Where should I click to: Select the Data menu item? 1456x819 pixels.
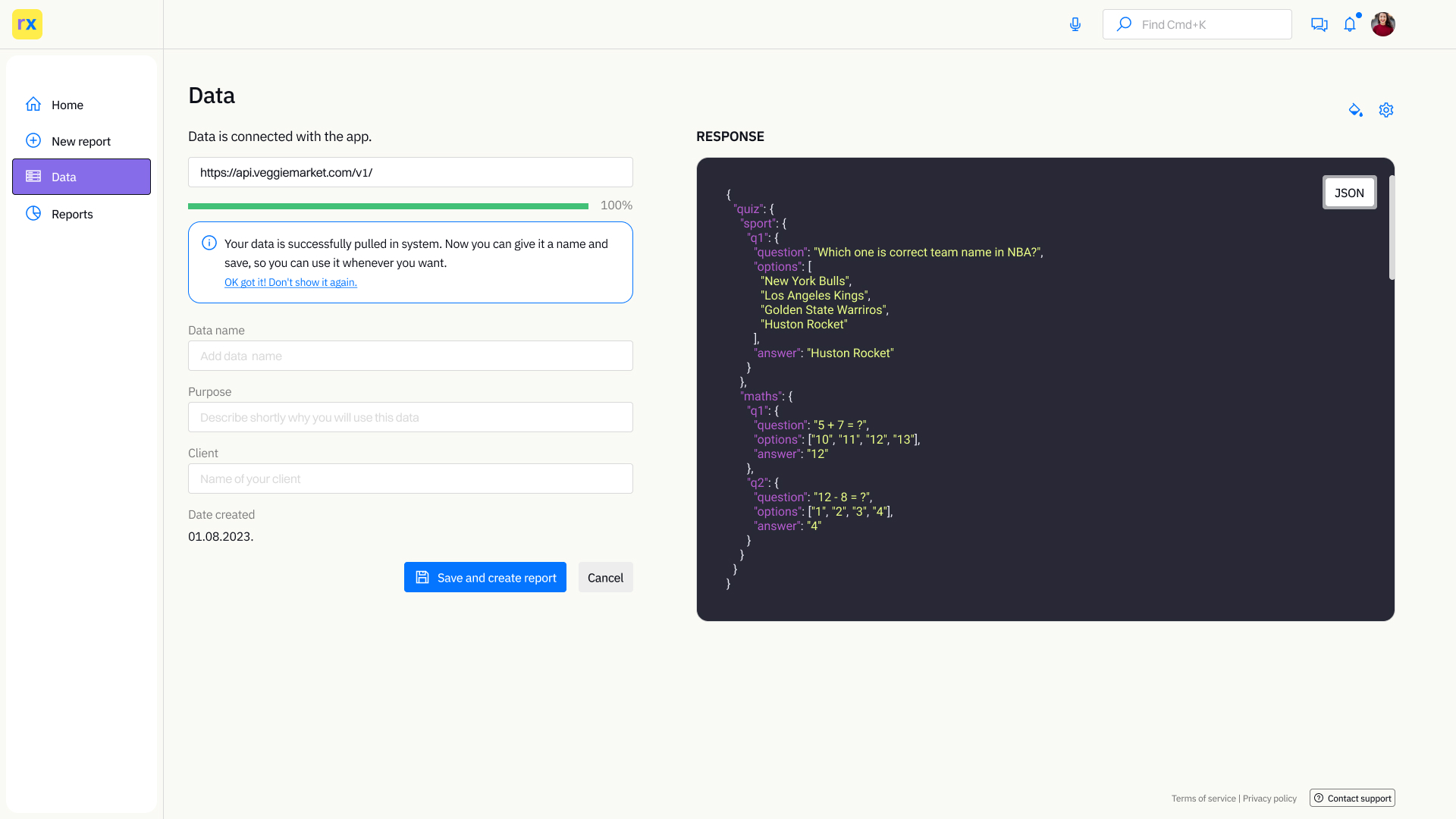(x=81, y=177)
